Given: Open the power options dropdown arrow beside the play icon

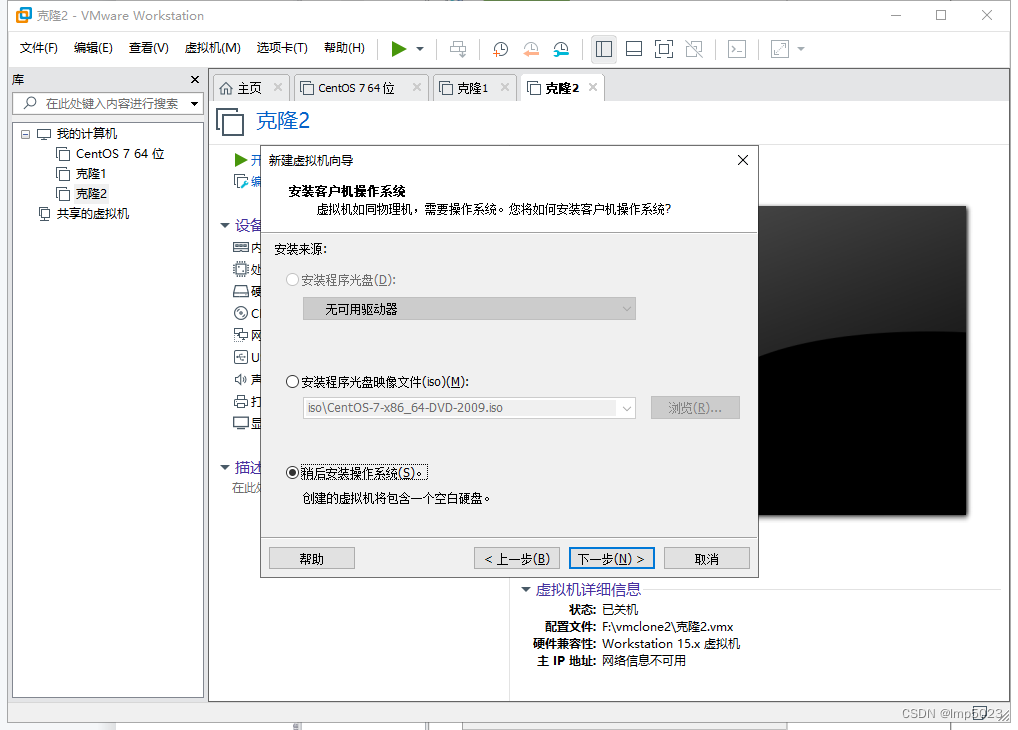Looking at the screenshot, I should pyautogui.click(x=420, y=49).
